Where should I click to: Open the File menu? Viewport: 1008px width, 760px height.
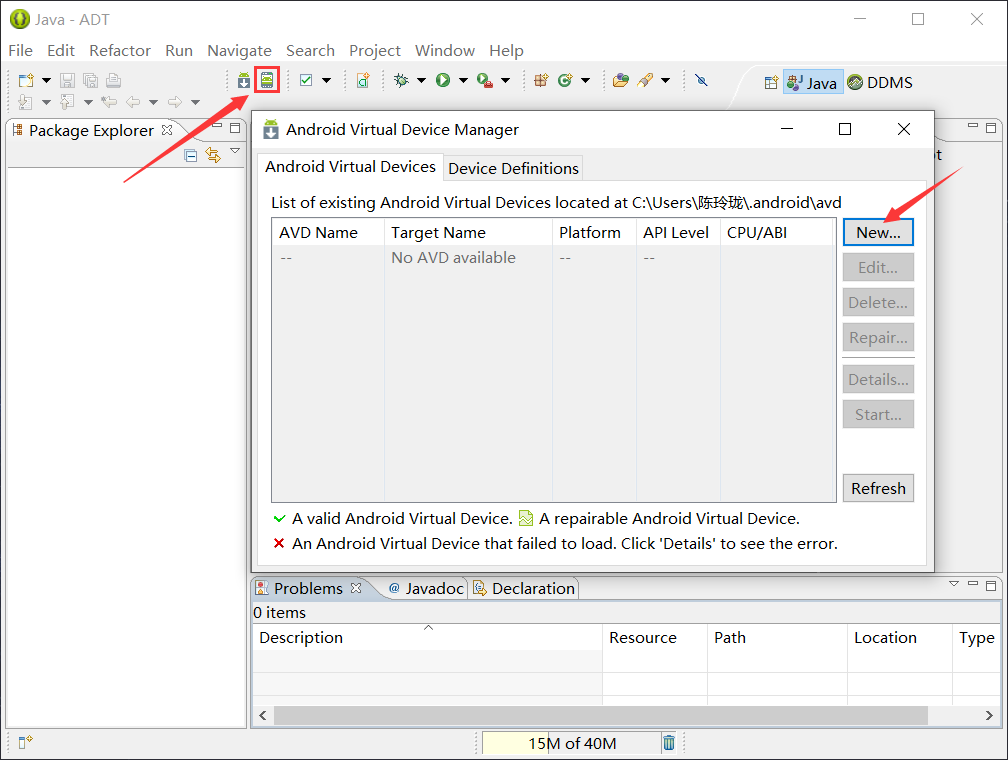point(21,50)
